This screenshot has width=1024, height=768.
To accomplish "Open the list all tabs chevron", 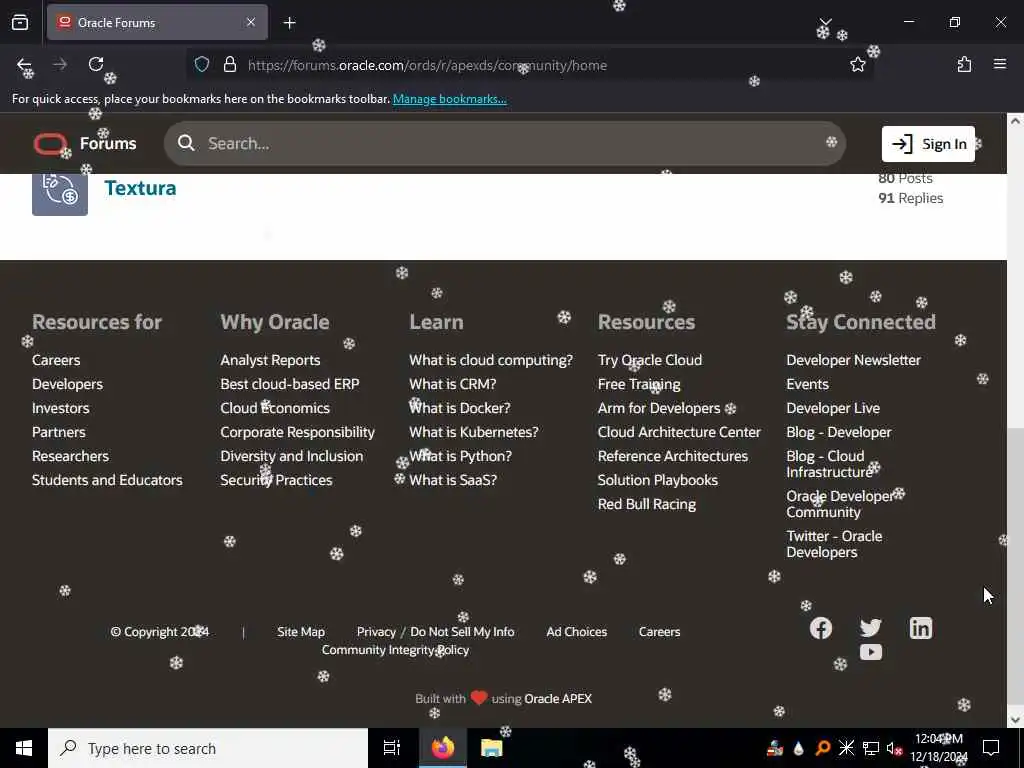I will coord(825,22).
